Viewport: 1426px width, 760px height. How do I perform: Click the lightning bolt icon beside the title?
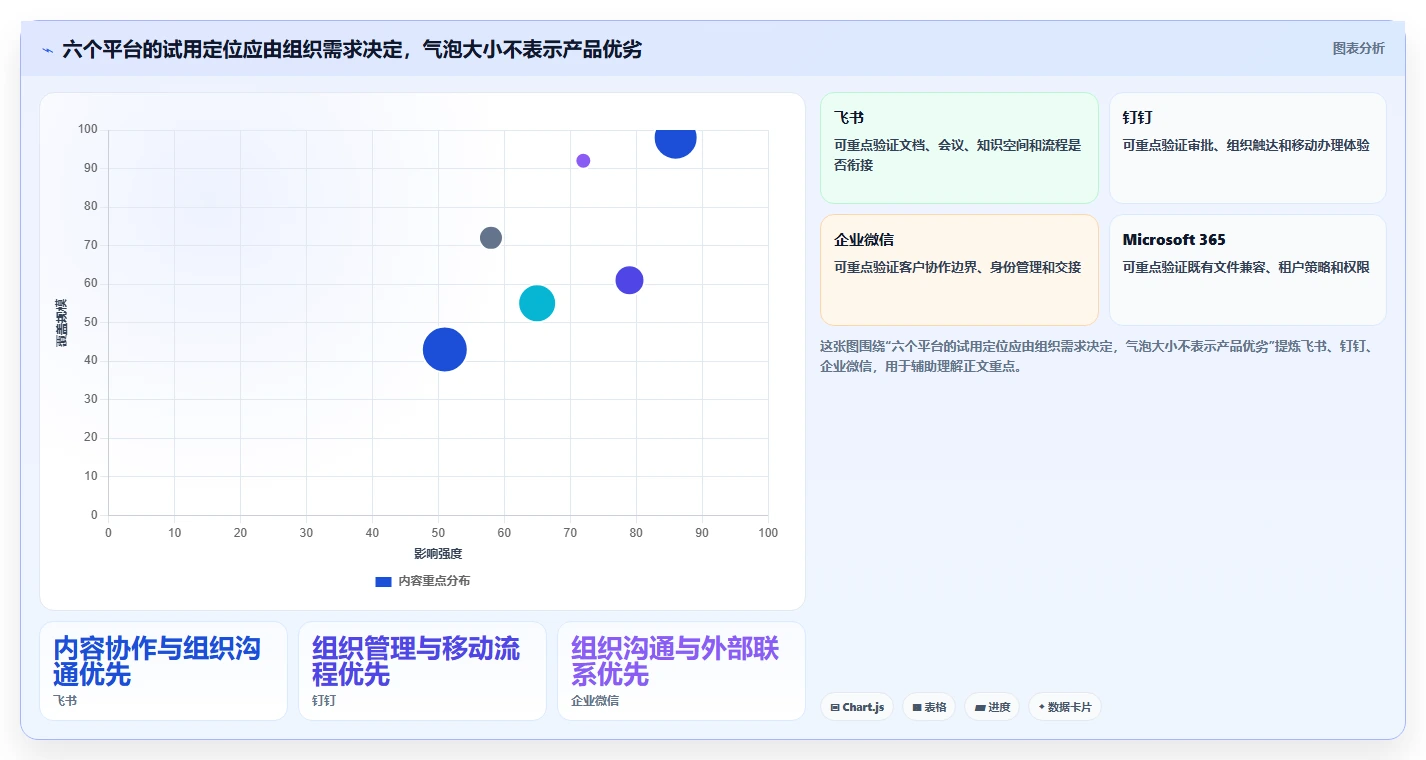(x=48, y=50)
